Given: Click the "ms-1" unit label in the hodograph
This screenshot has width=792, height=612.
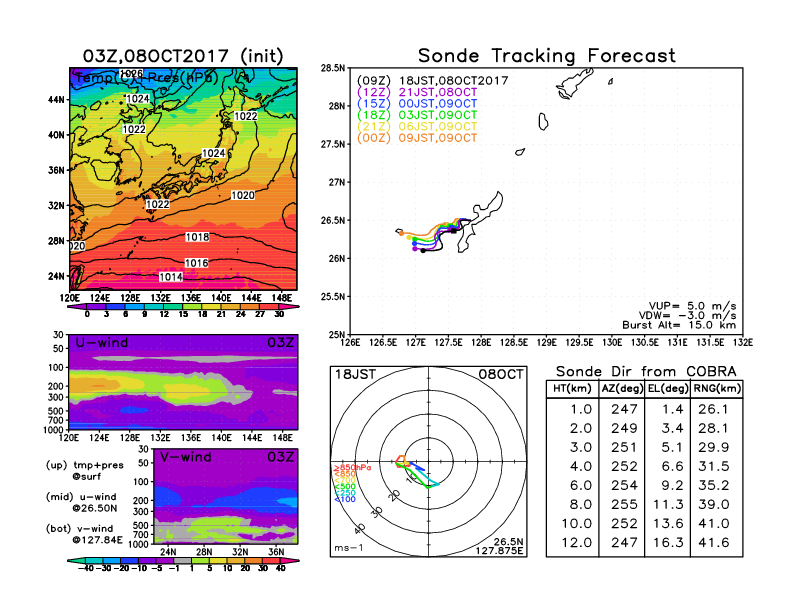Looking at the screenshot, I should point(349,548).
